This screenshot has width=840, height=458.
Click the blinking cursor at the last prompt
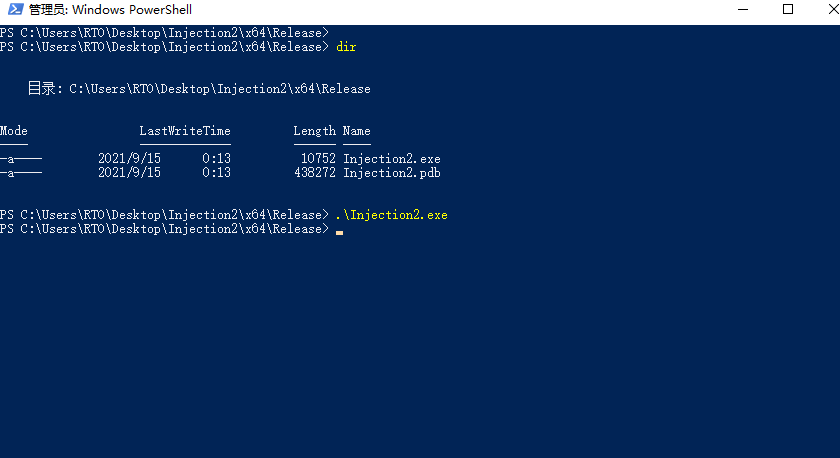pyautogui.click(x=339, y=232)
